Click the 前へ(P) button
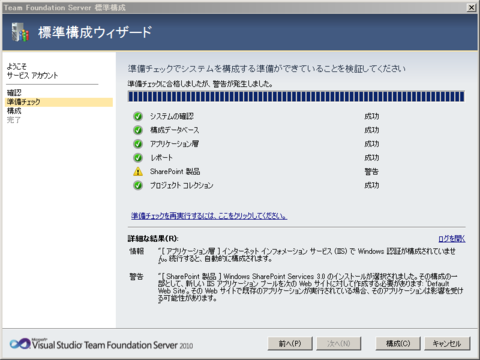The width and height of the screenshot is (480, 360). point(290,344)
